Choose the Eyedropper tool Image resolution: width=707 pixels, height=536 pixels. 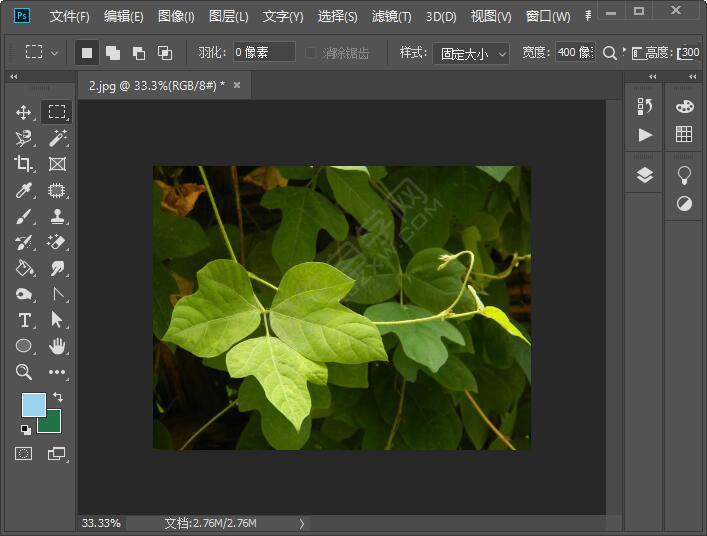coord(24,190)
